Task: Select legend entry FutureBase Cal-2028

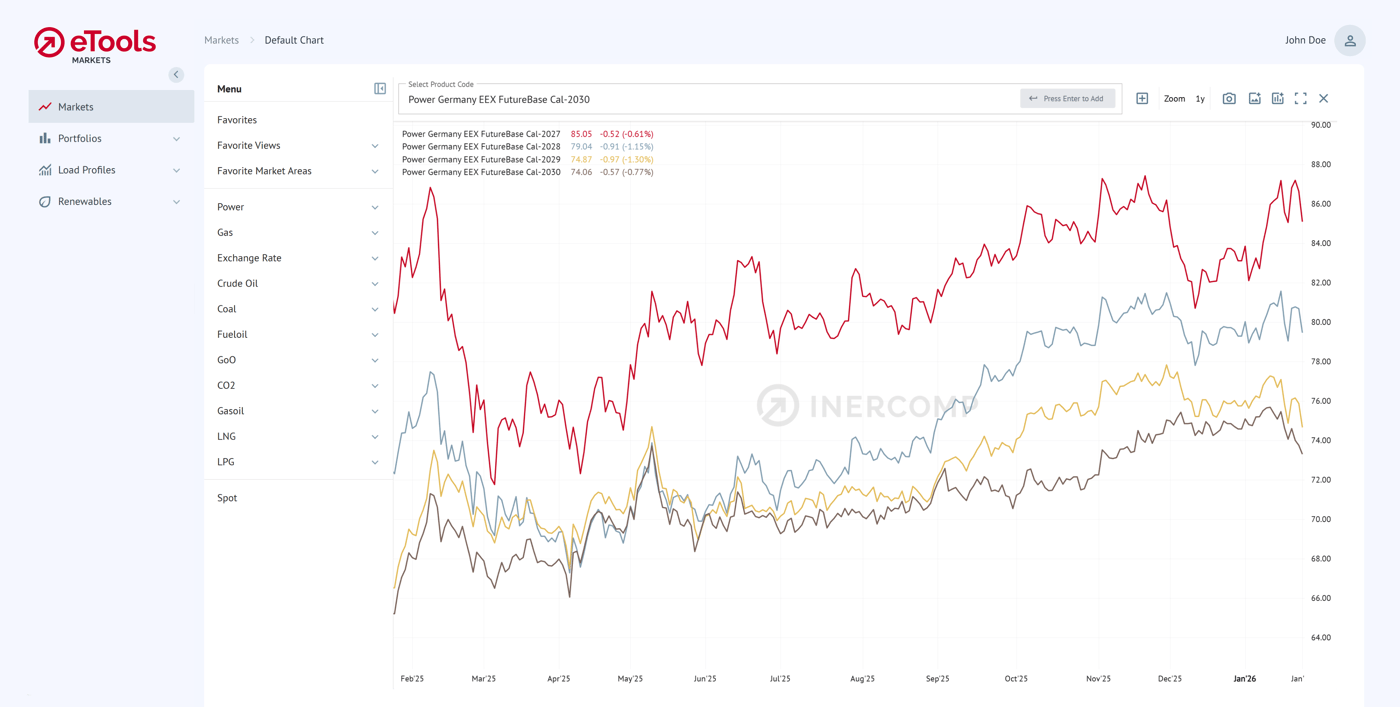Action: (x=481, y=147)
